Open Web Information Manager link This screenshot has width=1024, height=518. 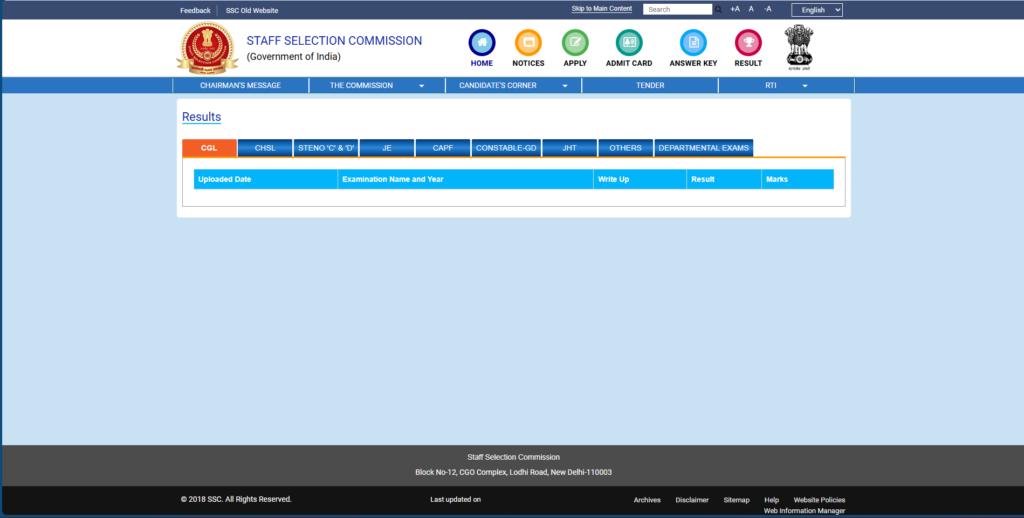click(805, 511)
